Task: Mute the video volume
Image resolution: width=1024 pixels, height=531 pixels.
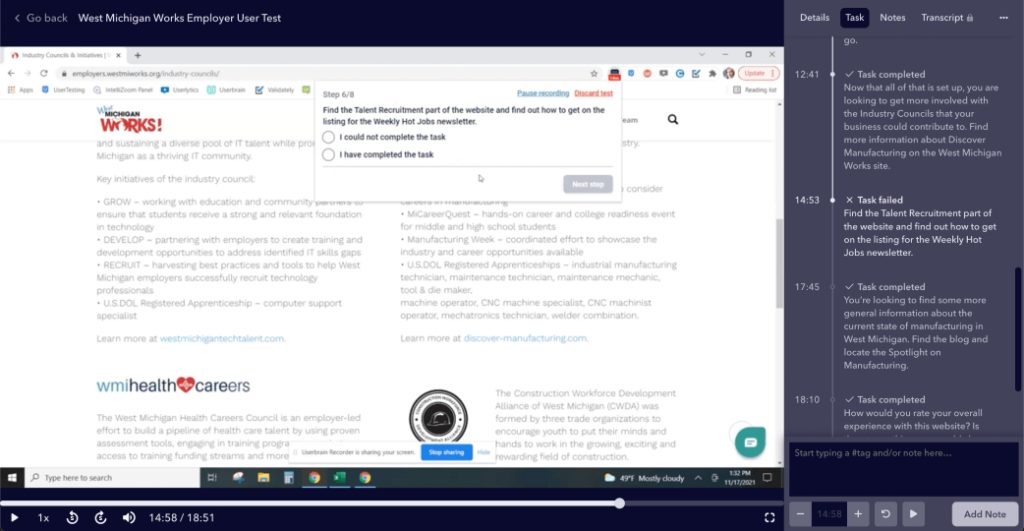Action: pos(129,517)
